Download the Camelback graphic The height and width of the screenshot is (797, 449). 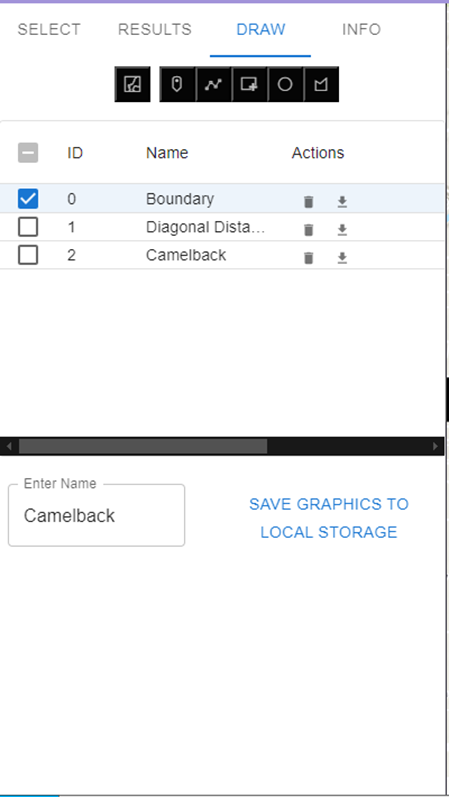(342, 258)
